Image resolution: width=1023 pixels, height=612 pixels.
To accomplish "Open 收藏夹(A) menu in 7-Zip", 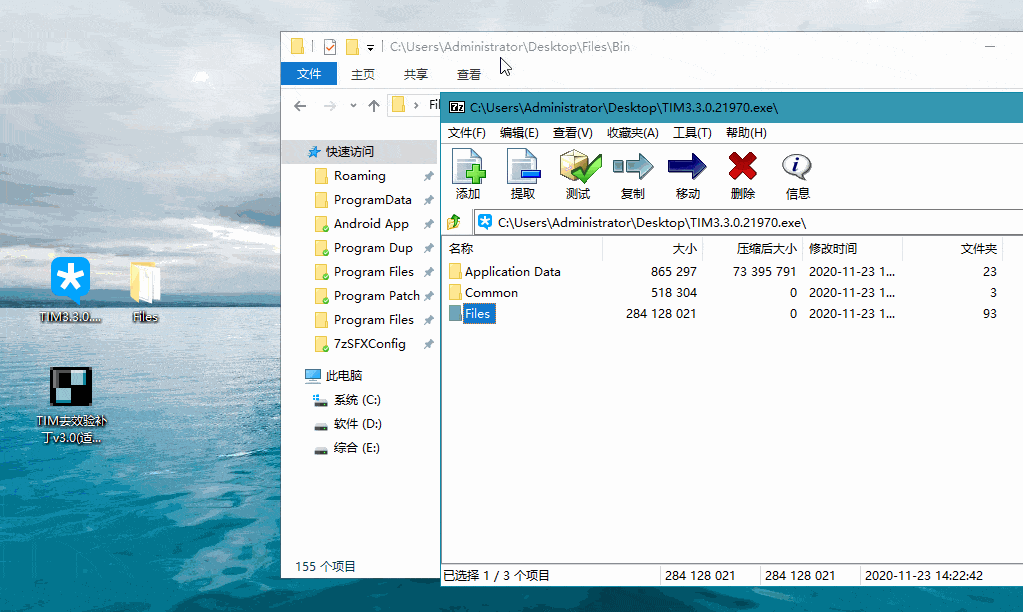I will pyautogui.click(x=633, y=133).
